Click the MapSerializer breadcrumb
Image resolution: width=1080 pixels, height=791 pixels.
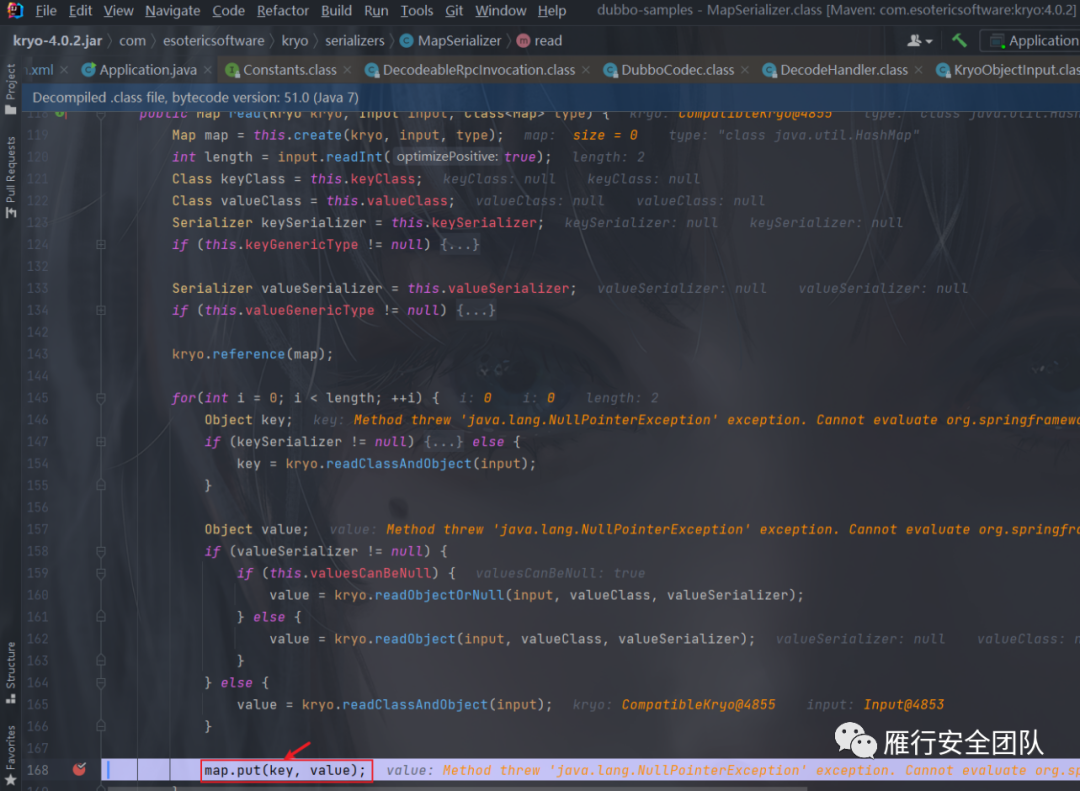[451, 41]
